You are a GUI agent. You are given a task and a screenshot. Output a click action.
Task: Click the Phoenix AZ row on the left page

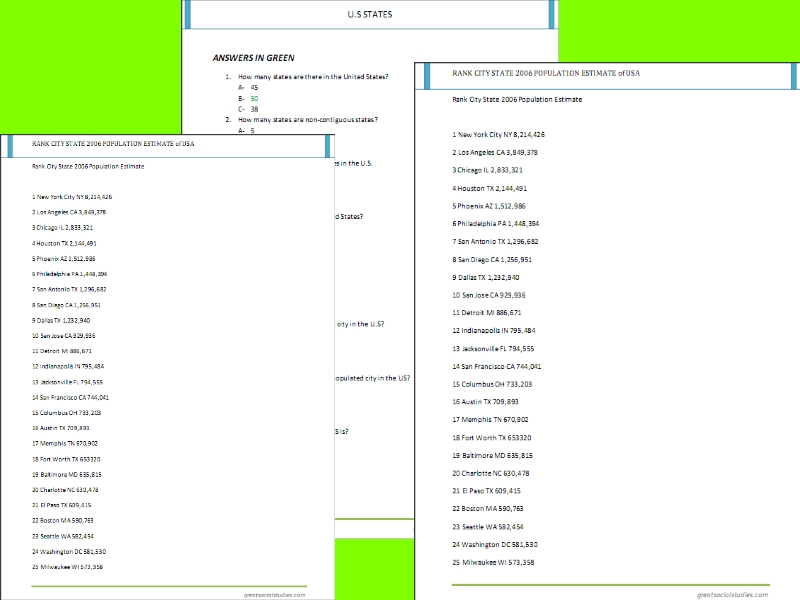click(64, 259)
